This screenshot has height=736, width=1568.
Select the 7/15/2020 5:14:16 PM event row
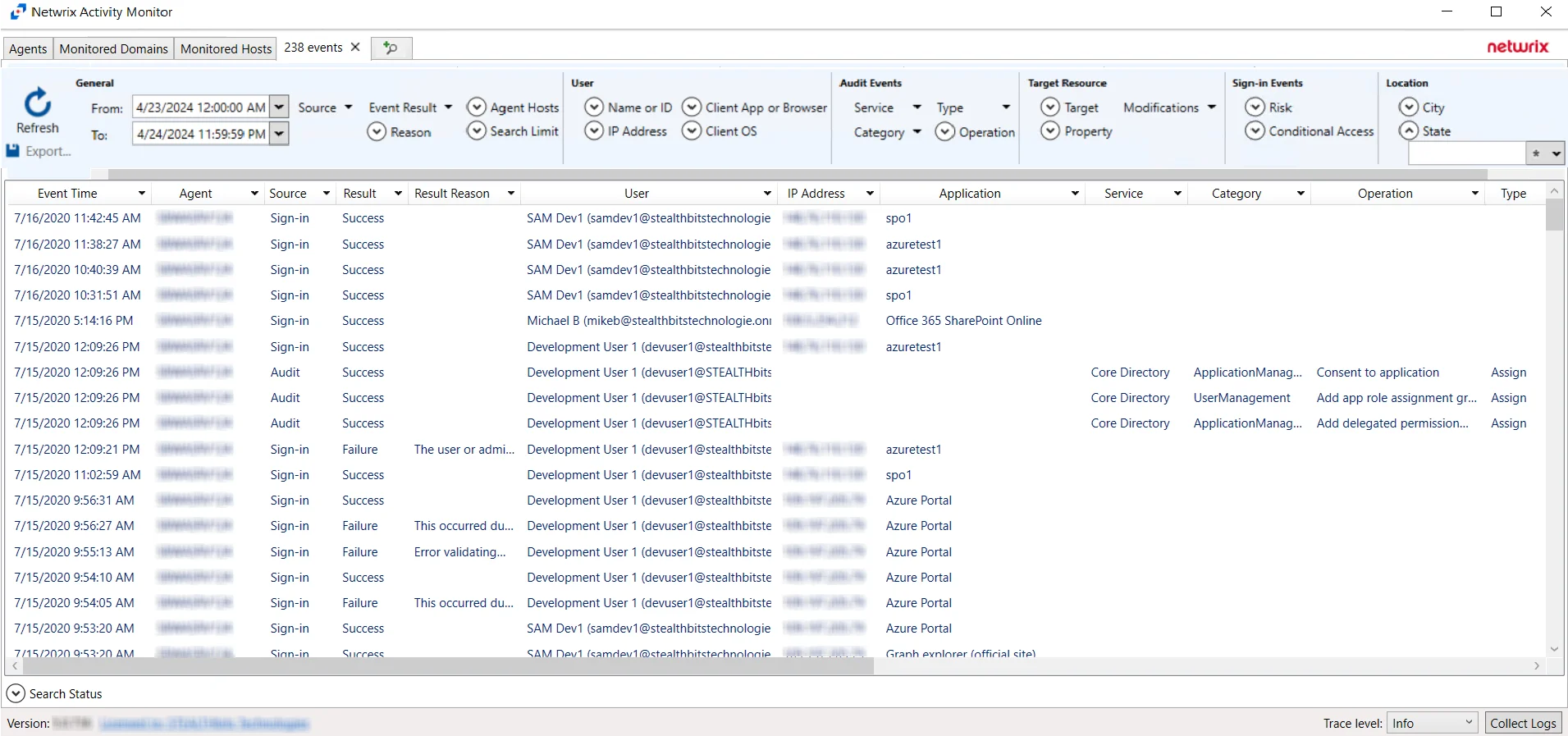(x=775, y=321)
